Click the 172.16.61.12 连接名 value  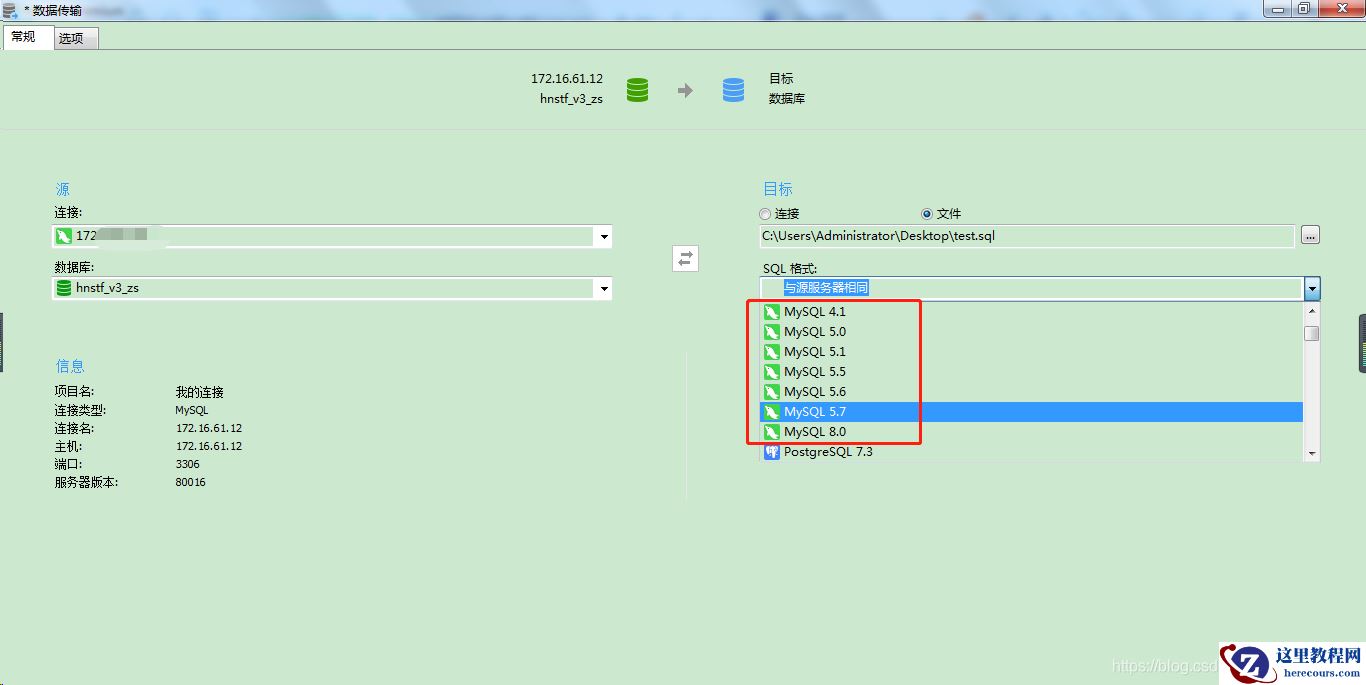(209, 428)
